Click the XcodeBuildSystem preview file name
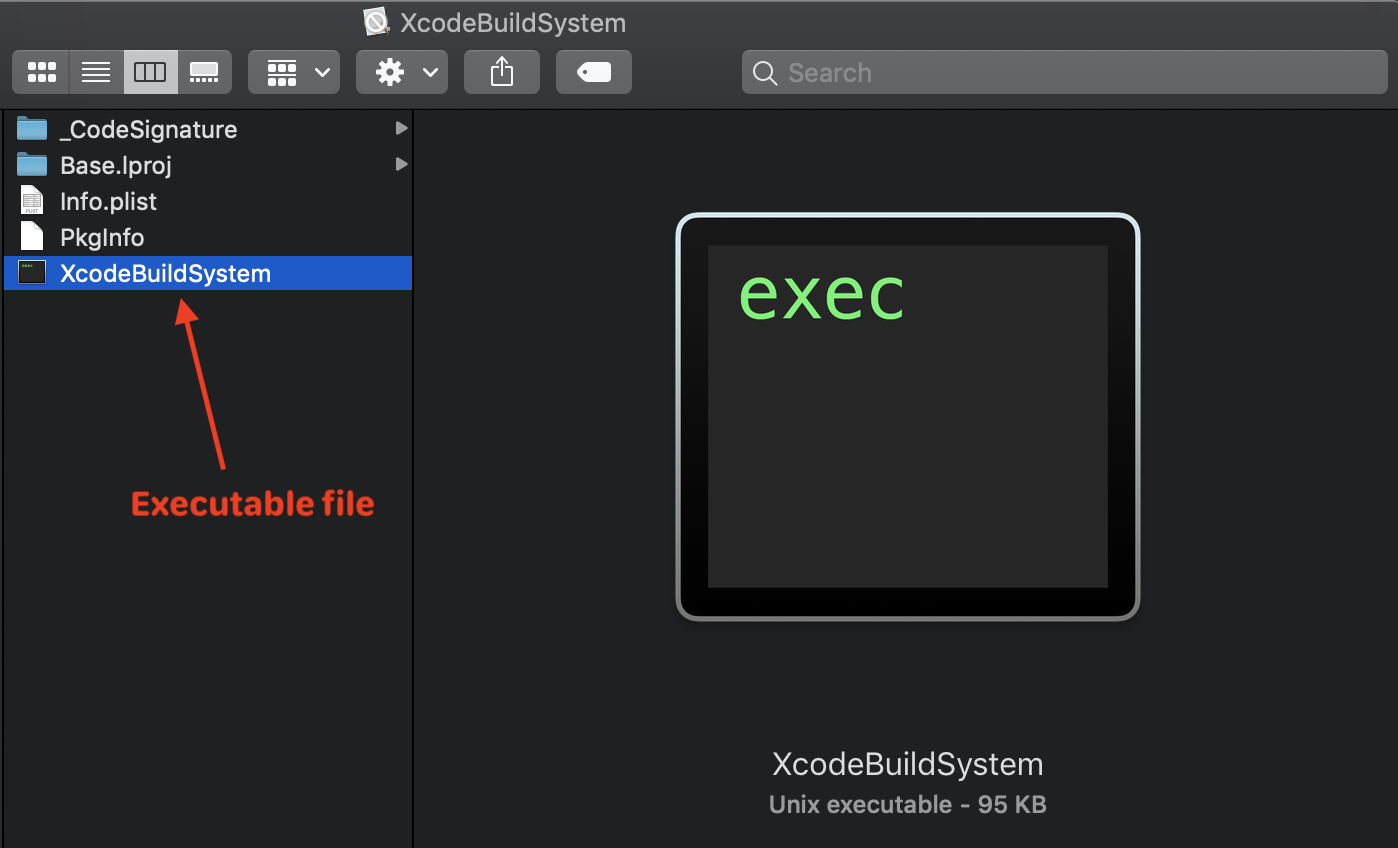 [x=908, y=765]
